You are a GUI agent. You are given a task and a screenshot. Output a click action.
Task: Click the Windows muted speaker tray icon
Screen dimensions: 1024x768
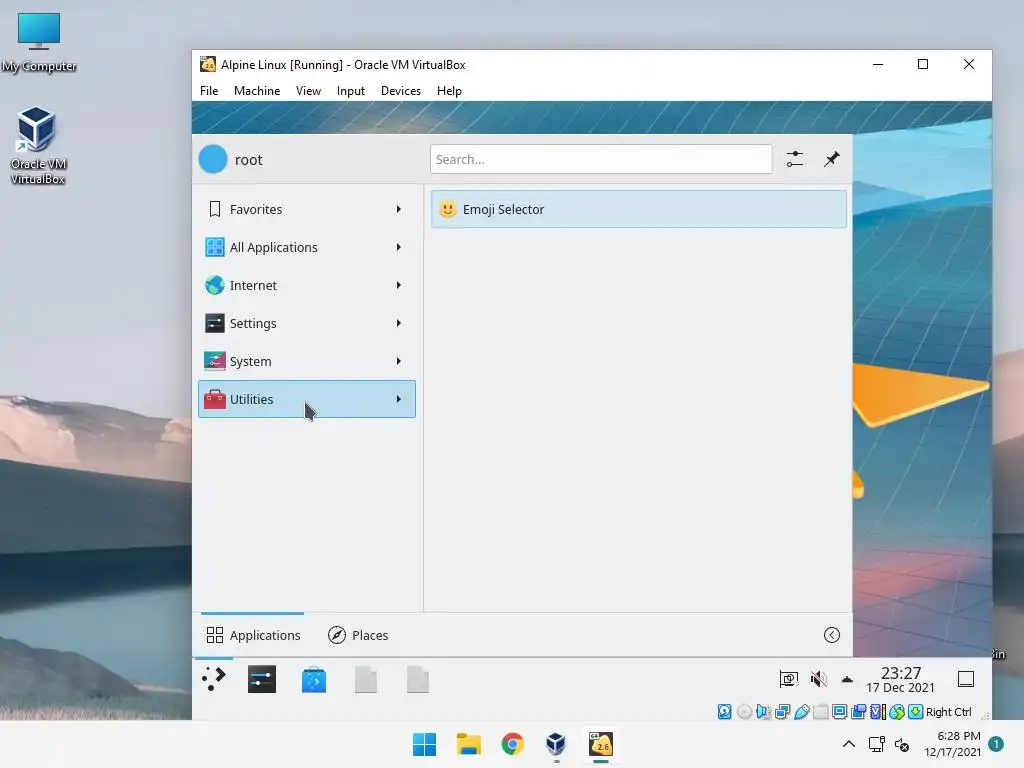point(902,744)
